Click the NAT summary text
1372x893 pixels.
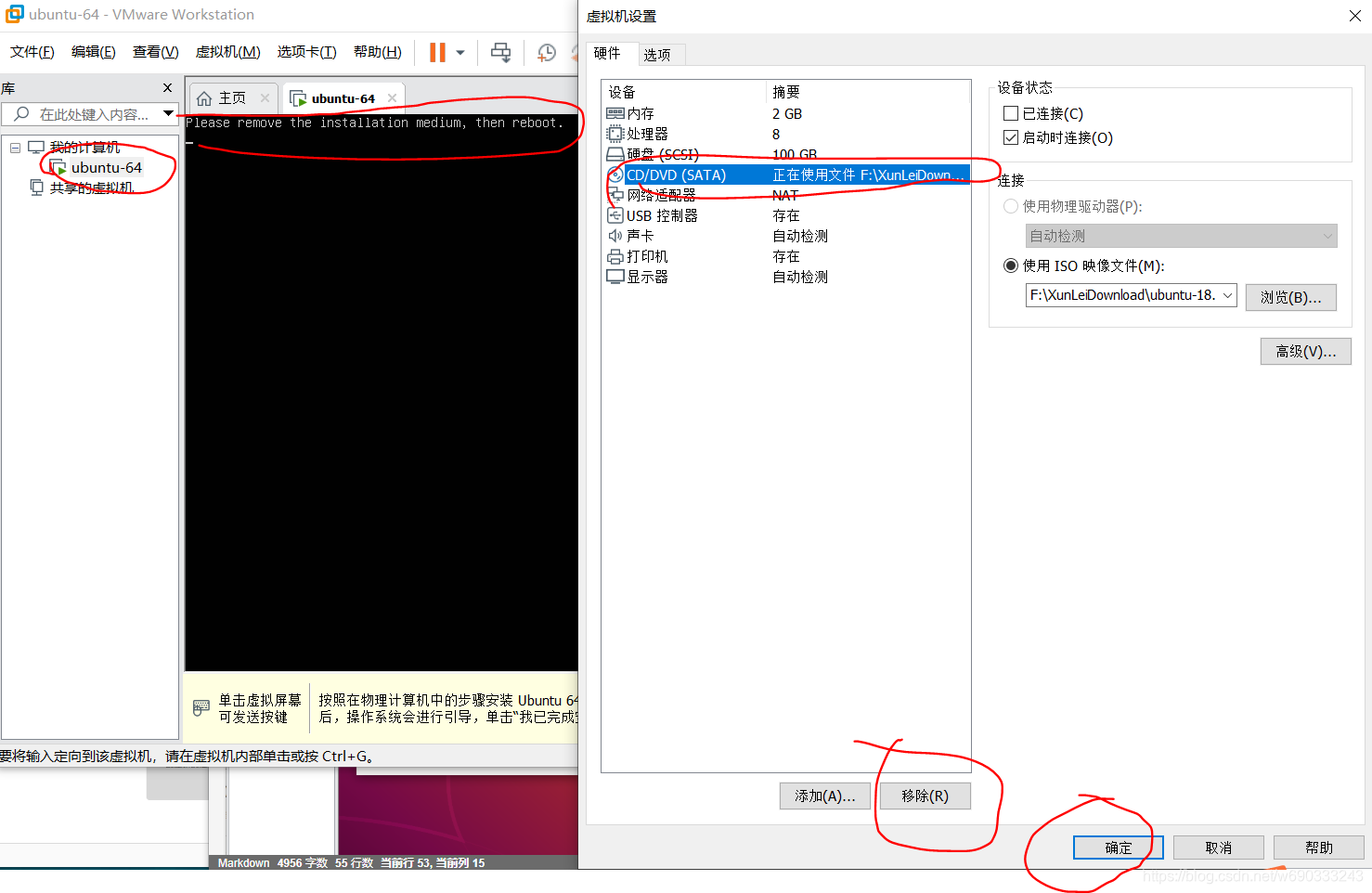click(x=785, y=195)
